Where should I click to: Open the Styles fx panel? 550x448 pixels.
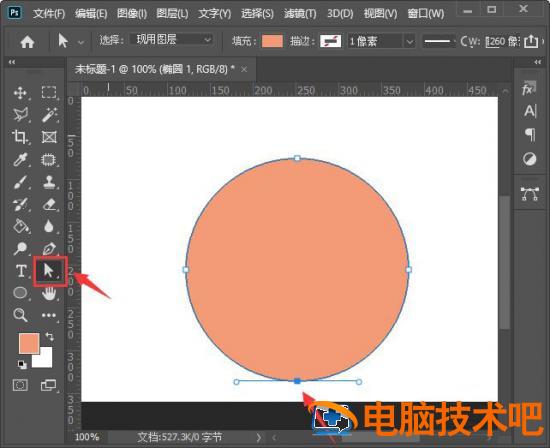[x=529, y=89]
